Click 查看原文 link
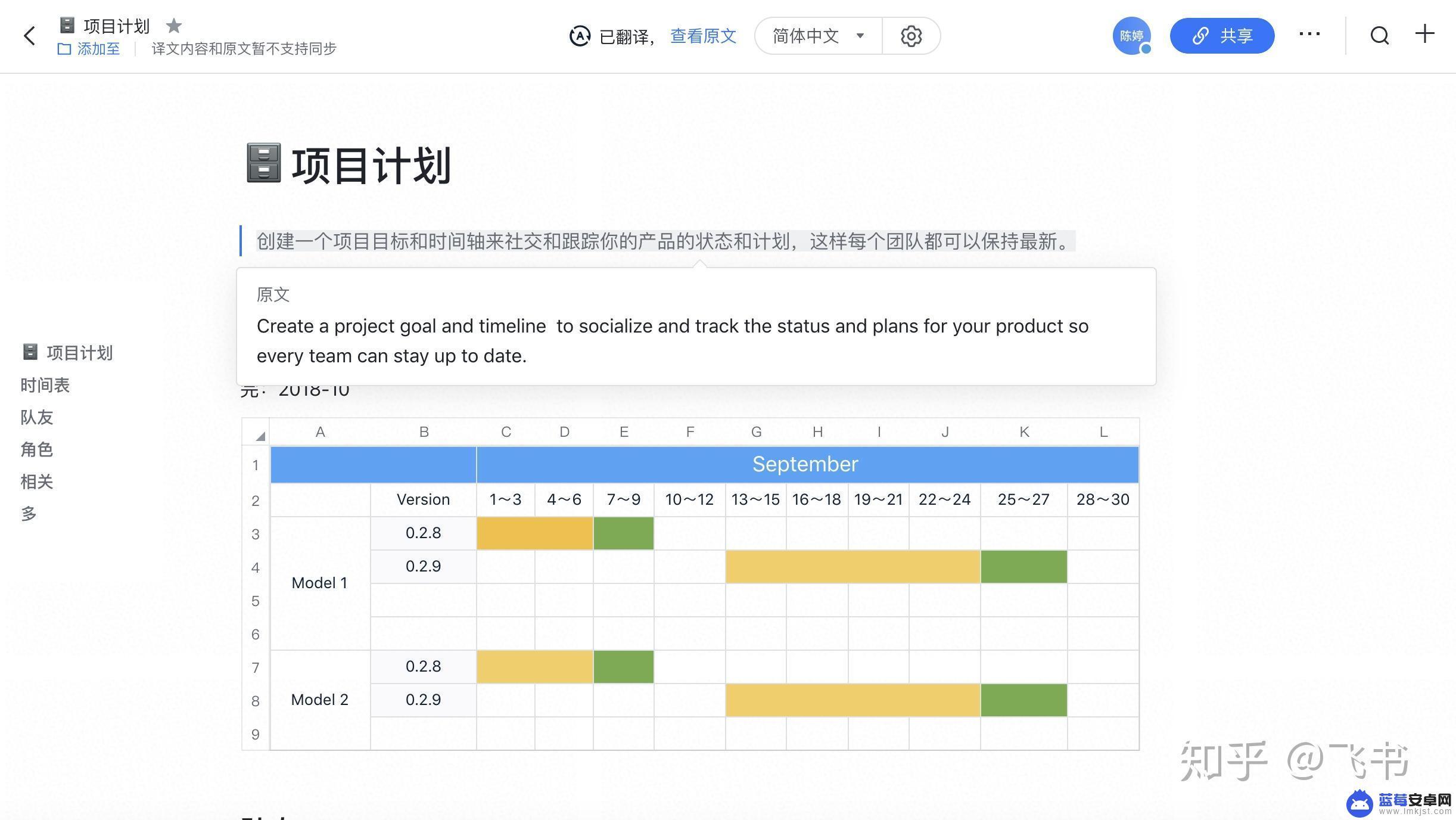This screenshot has width=1456, height=820. pos(703,36)
